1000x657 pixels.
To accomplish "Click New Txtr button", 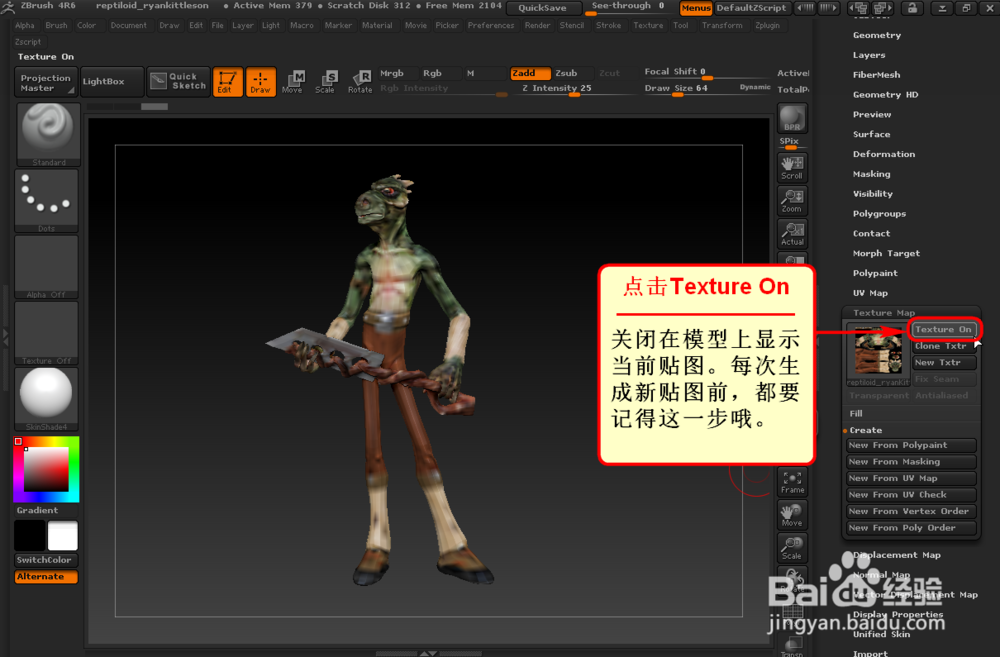I will pos(943,362).
